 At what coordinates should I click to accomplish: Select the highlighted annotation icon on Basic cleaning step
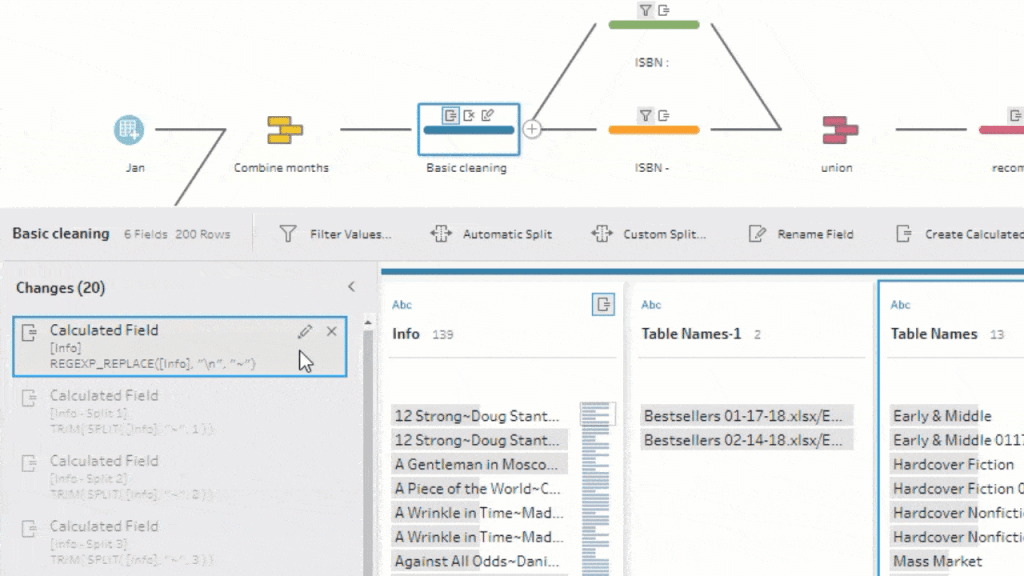tap(451, 115)
